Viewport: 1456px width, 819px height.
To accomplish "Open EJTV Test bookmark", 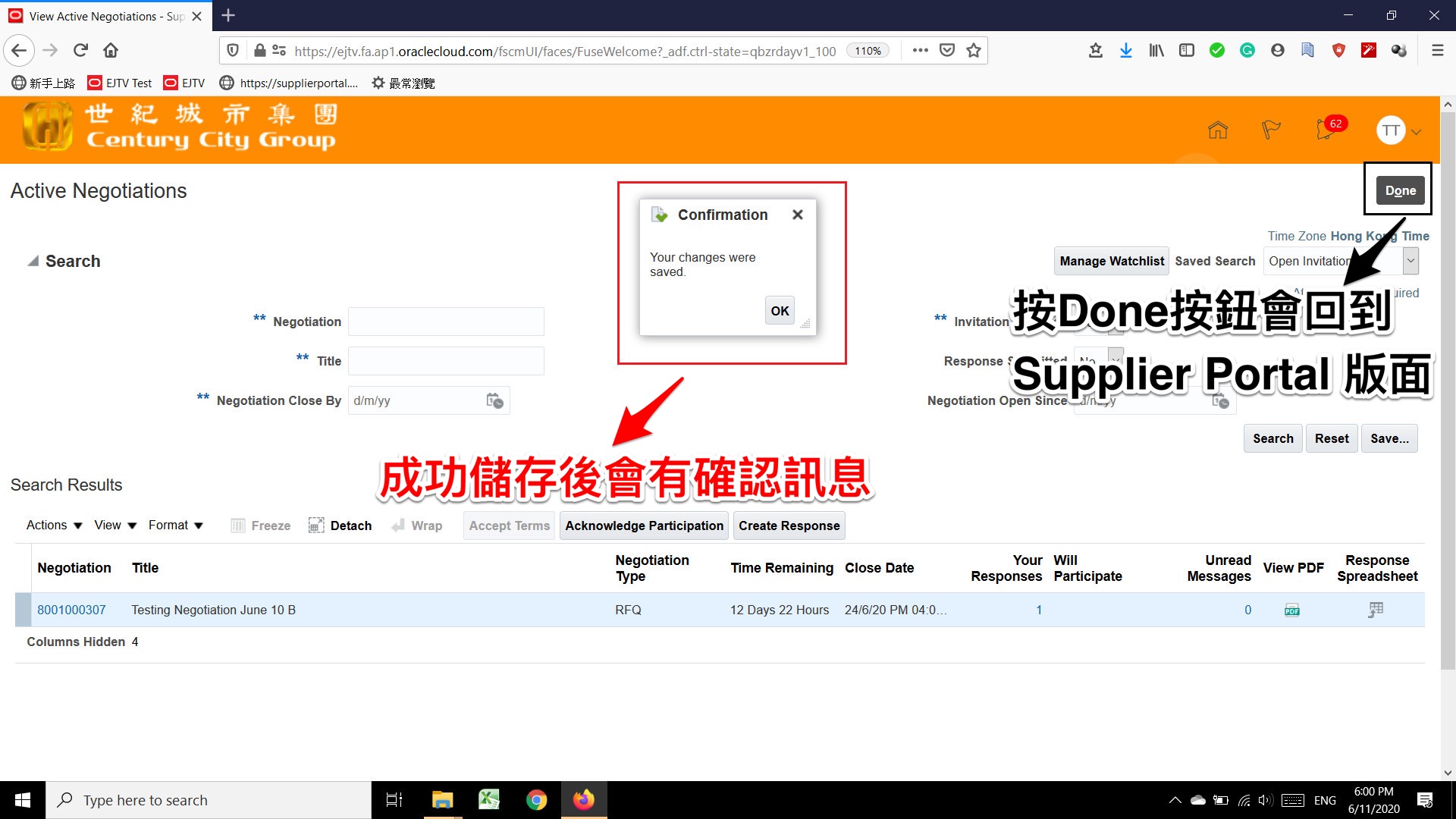I will pyautogui.click(x=120, y=83).
